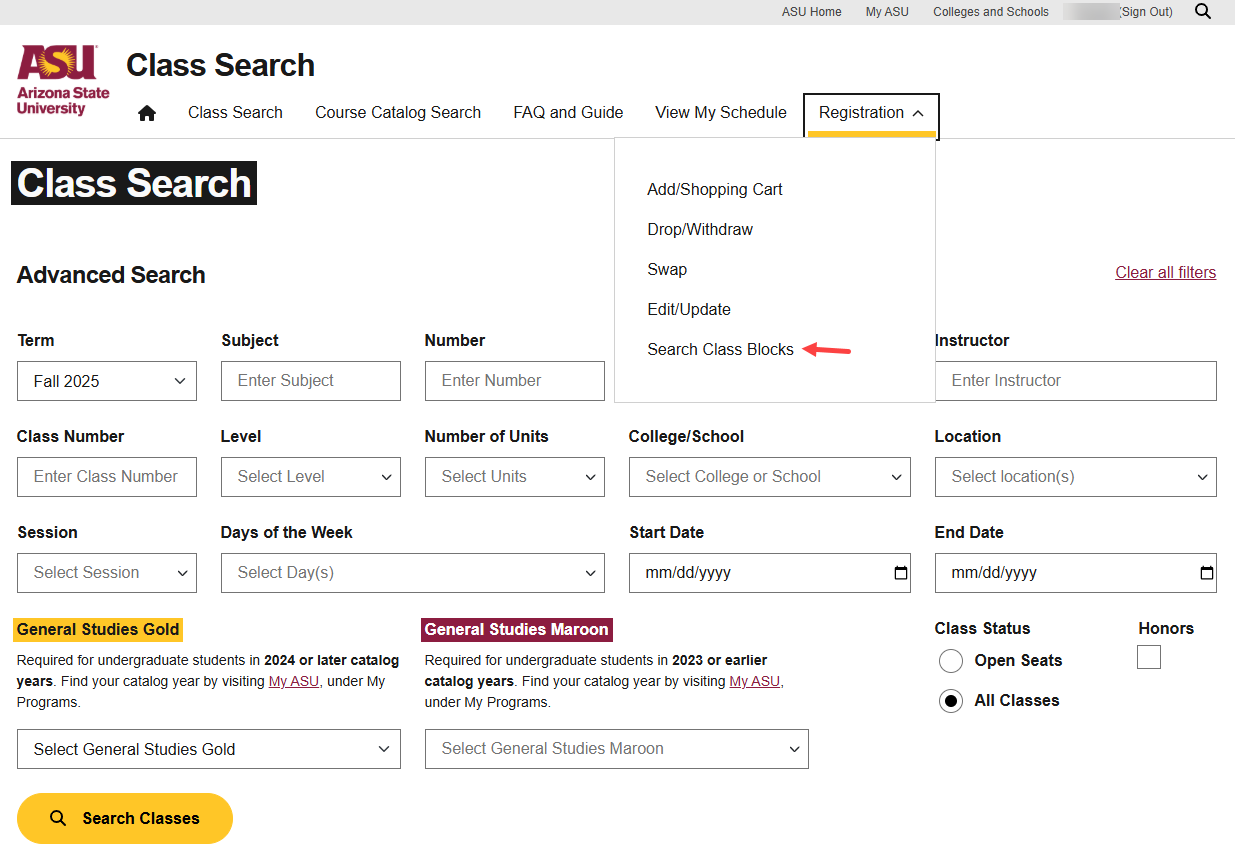1235x853 pixels.
Task: Check the Honors checkbox
Action: point(1149,657)
